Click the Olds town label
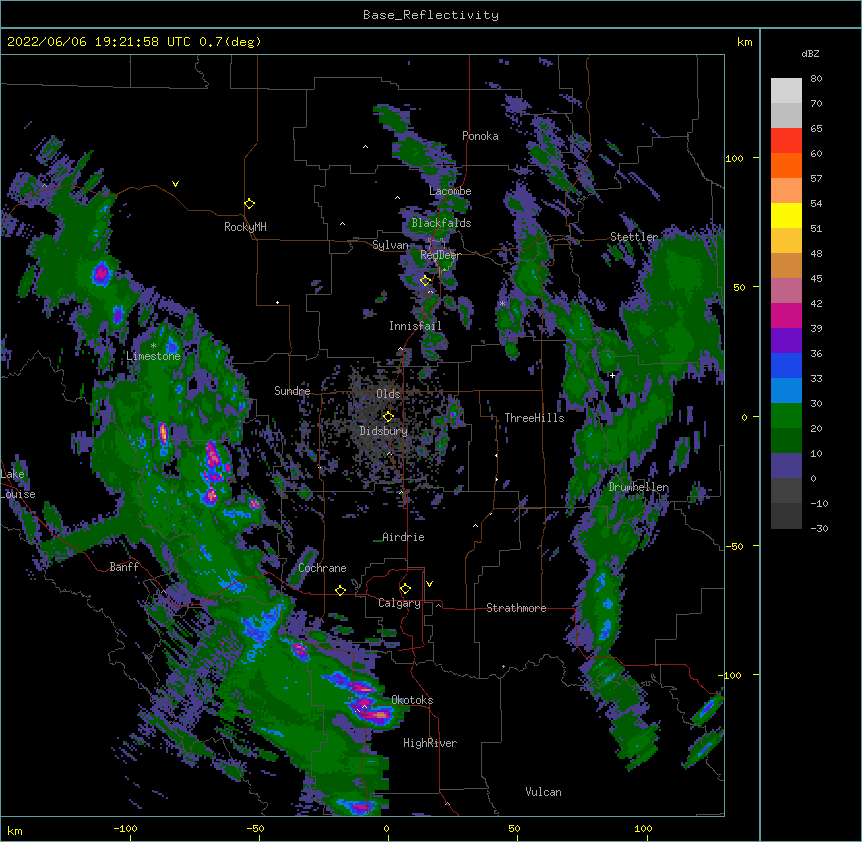The height and width of the screenshot is (842, 862). (388, 394)
